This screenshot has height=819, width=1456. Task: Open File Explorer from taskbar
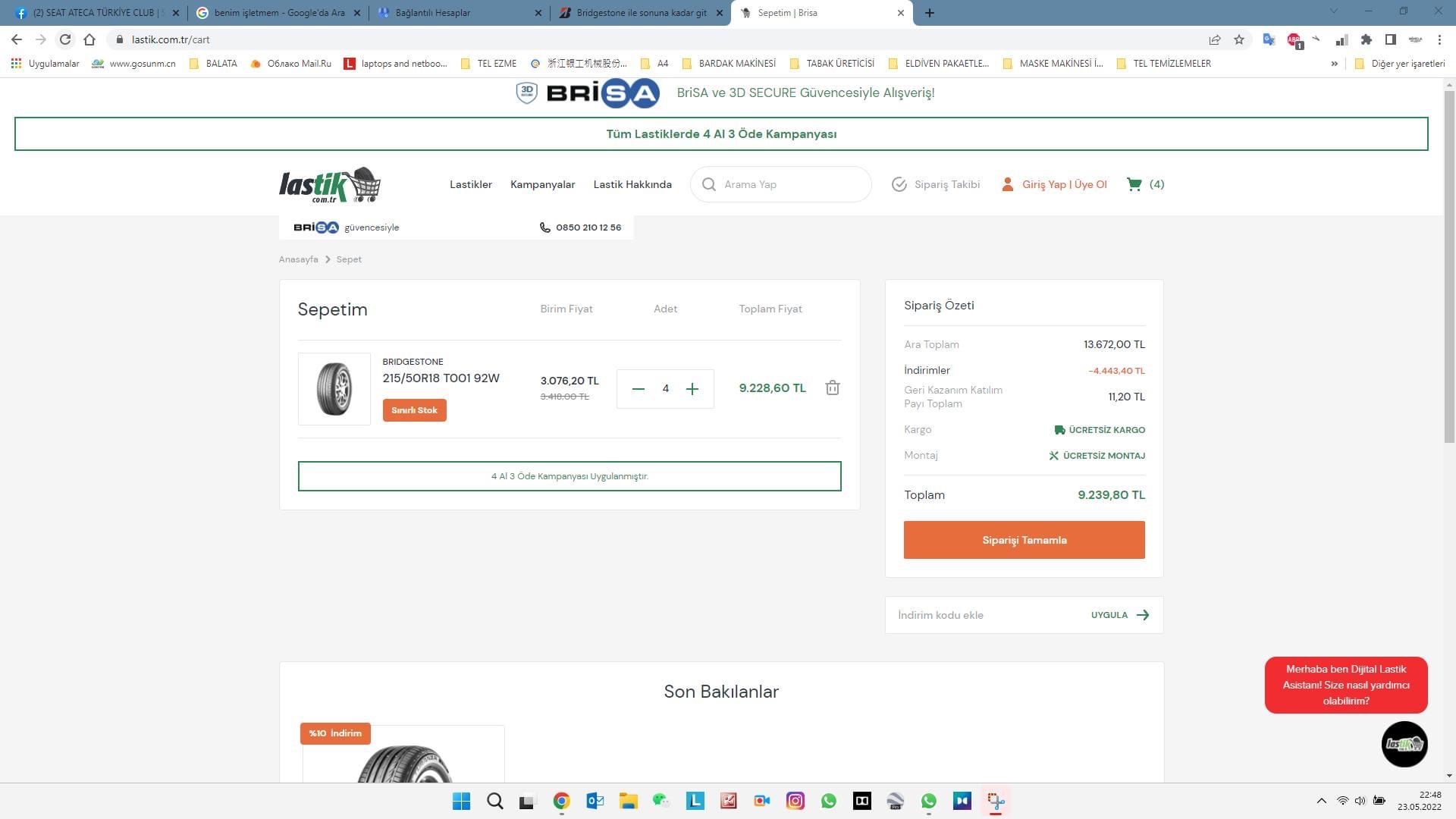click(x=628, y=801)
